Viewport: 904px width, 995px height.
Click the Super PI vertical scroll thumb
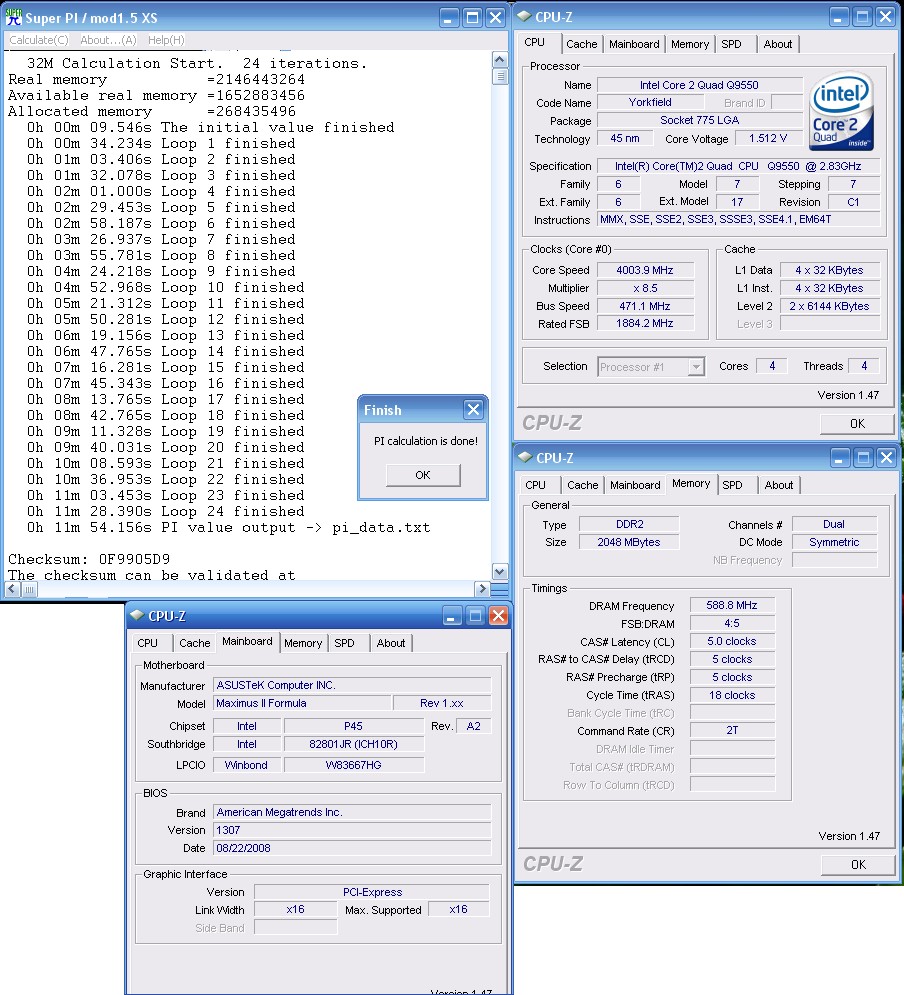click(x=500, y=76)
